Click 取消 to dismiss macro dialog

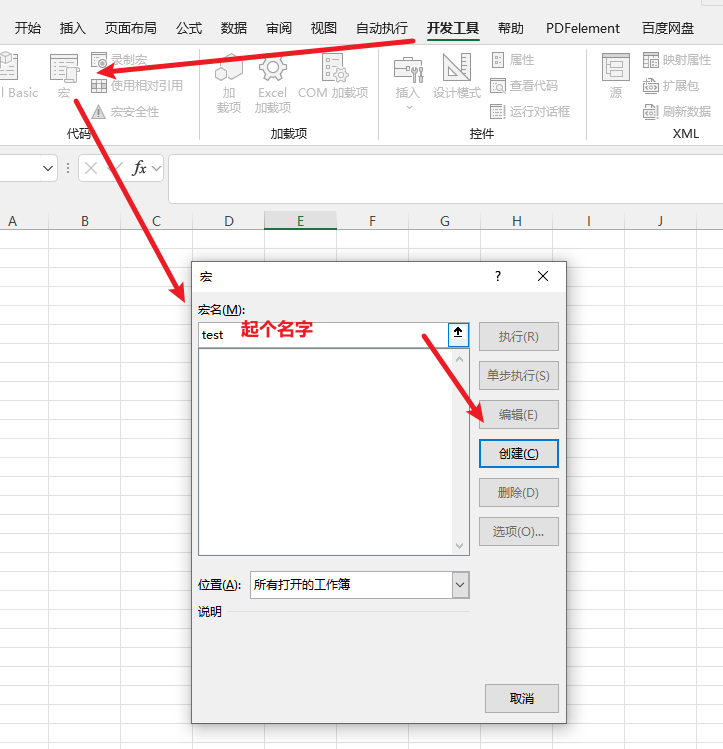[x=522, y=698]
